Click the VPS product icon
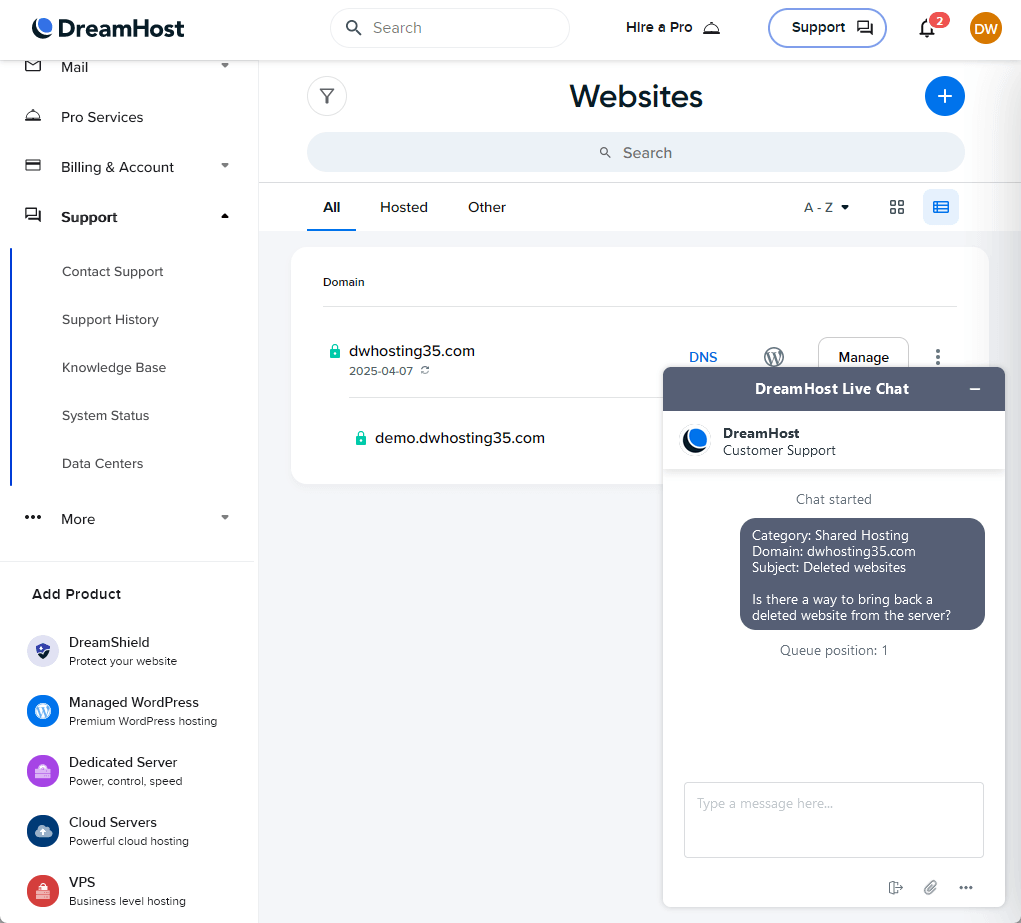Image resolution: width=1021 pixels, height=923 pixels. click(x=43, y=890)
